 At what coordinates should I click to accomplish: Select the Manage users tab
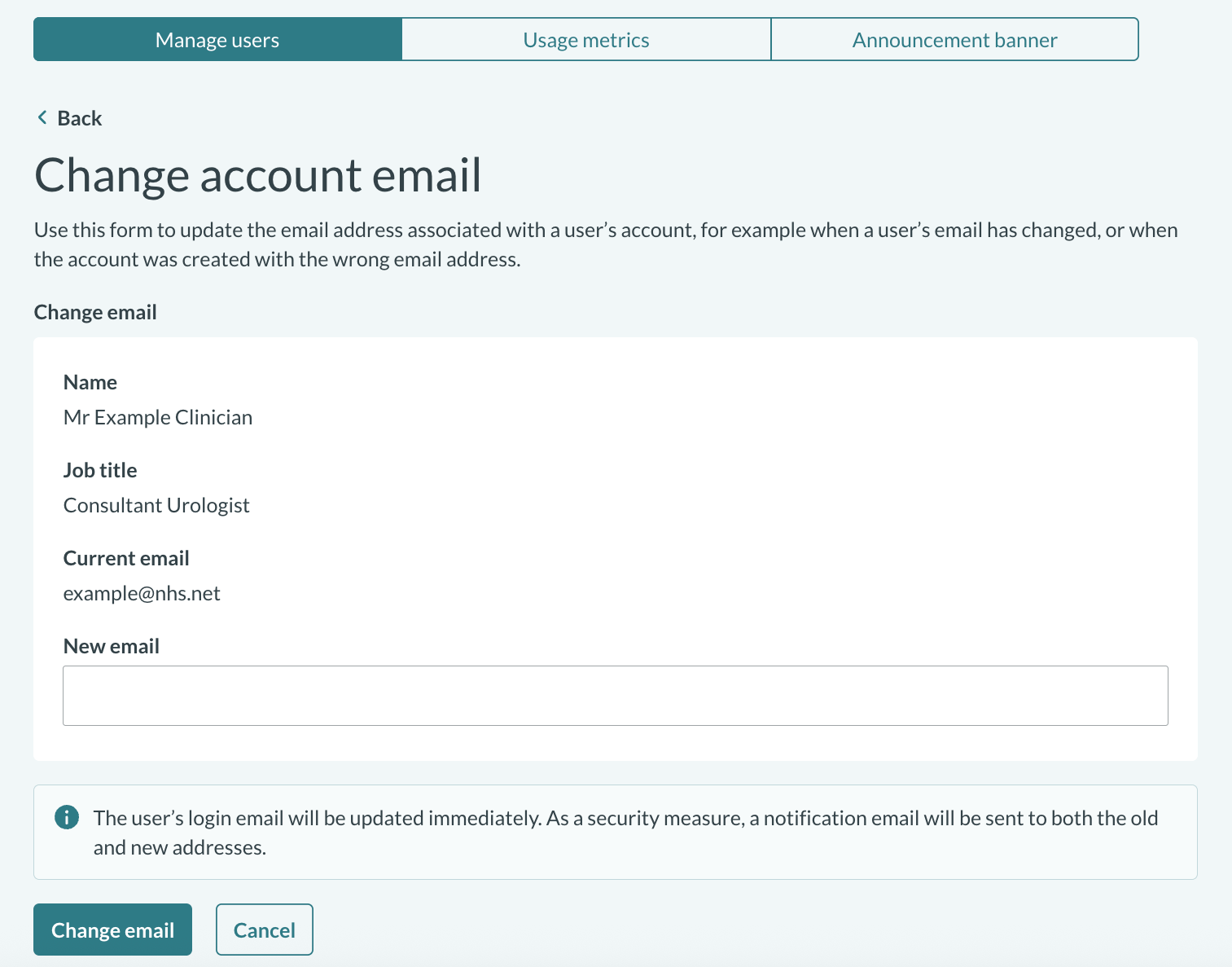(217, 39)
